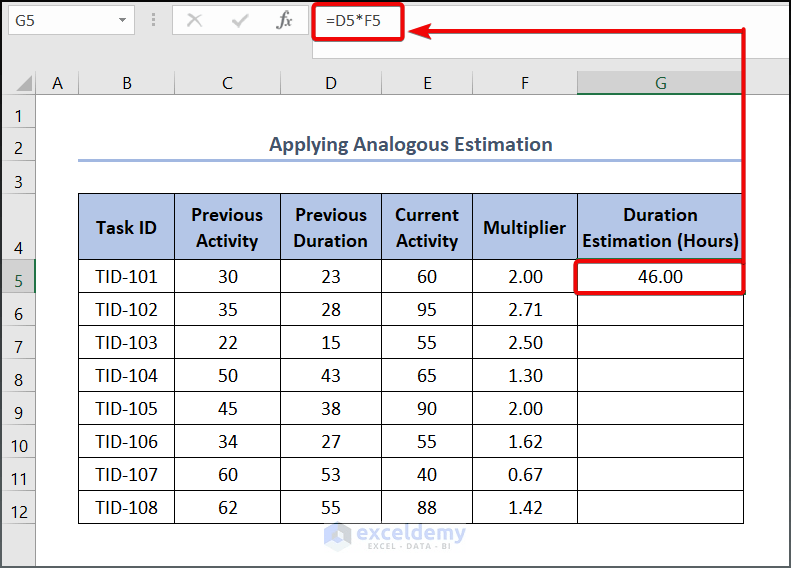This screenshot has width=791, height=568.
Task: Click multiplier 2.50 in TID-103 row
Action: (x=525, y=343)
